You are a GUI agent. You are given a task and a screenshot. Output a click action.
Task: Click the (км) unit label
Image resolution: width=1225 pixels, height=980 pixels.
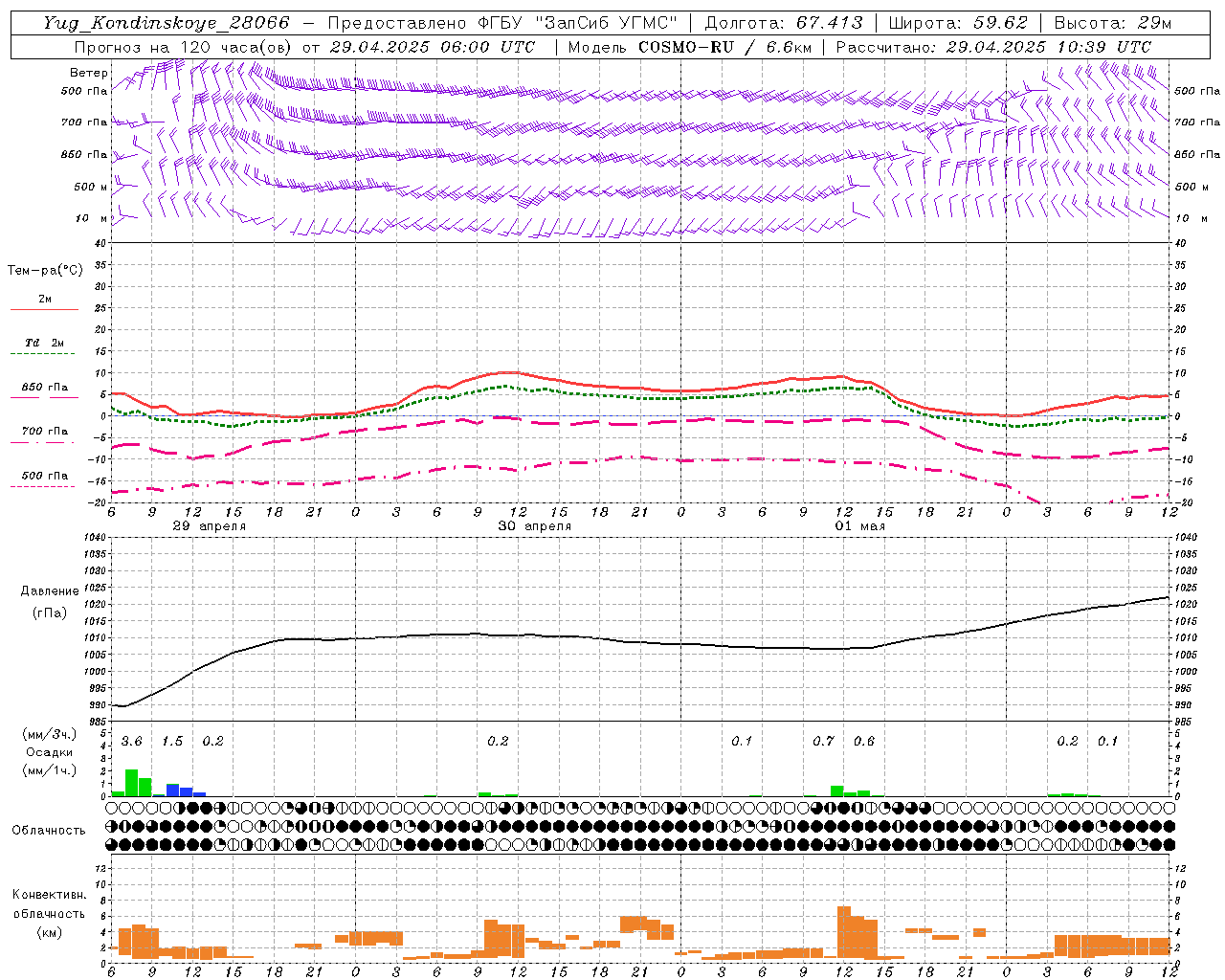point(50,932)
